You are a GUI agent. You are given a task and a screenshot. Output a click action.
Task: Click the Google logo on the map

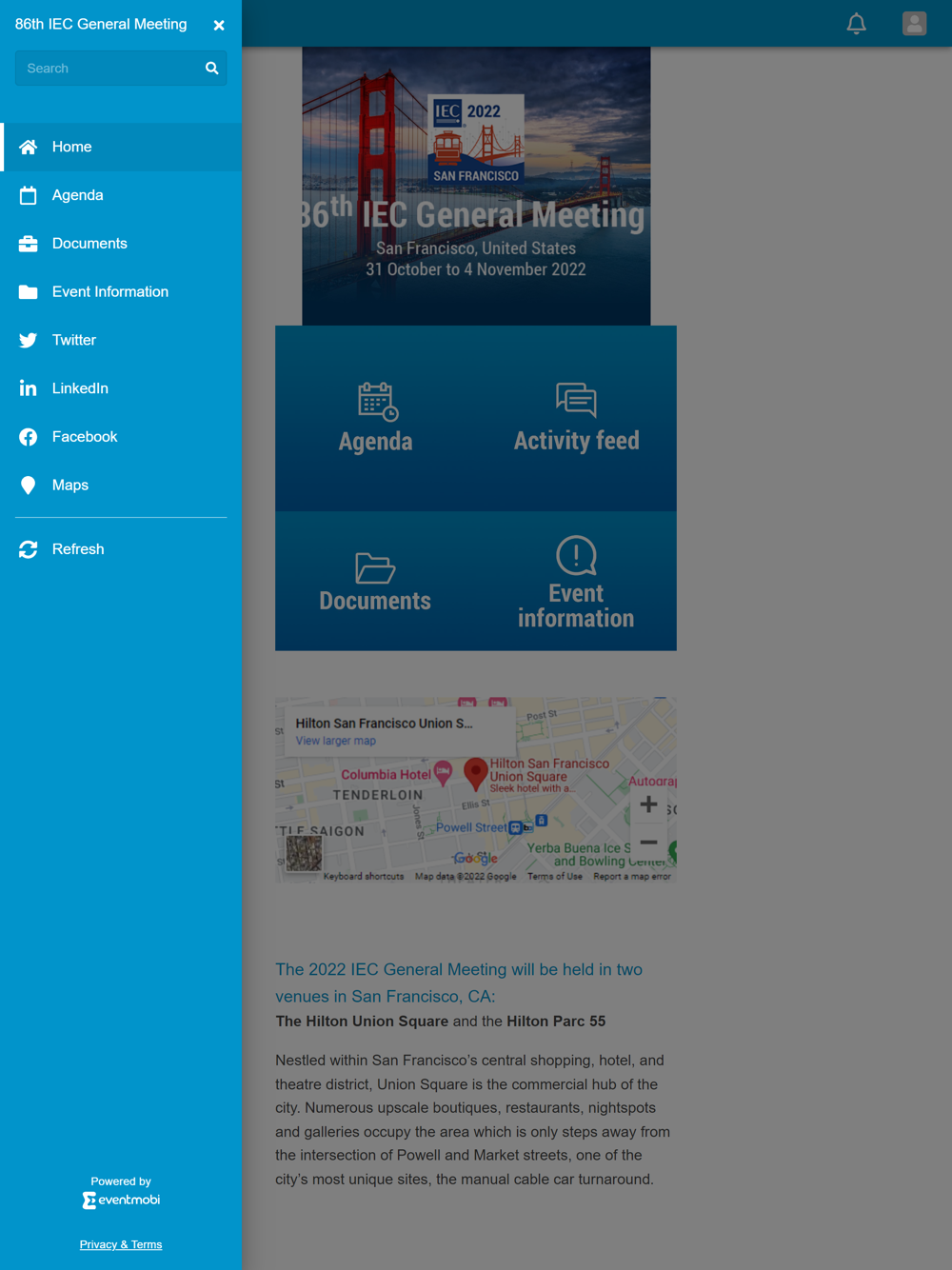(x=475, y=858)
